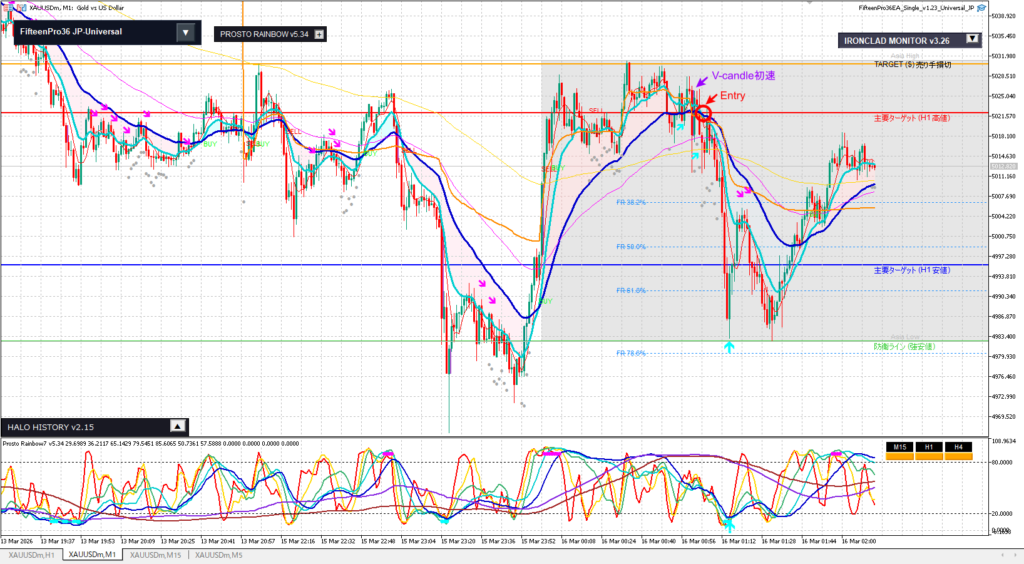Expand the FifteenPro36 JP-Universal panel dropdown
This screenshot has width=1024, height=564.
(x=184, y=32)
